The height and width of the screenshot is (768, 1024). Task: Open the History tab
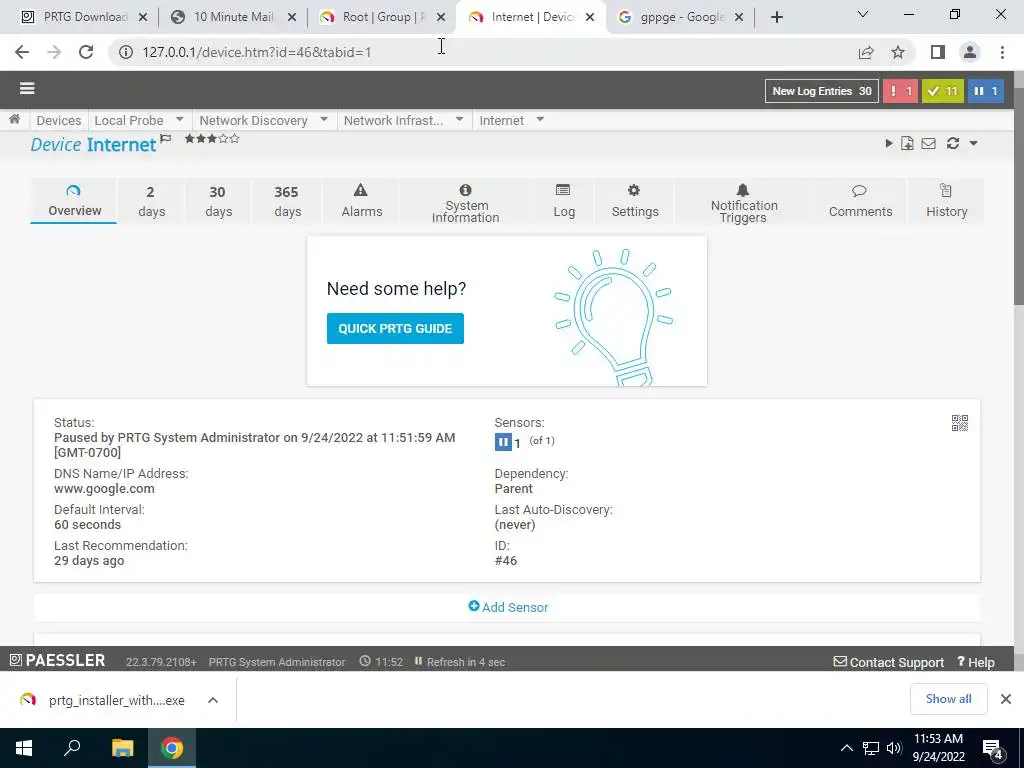[x=946, y=200]
